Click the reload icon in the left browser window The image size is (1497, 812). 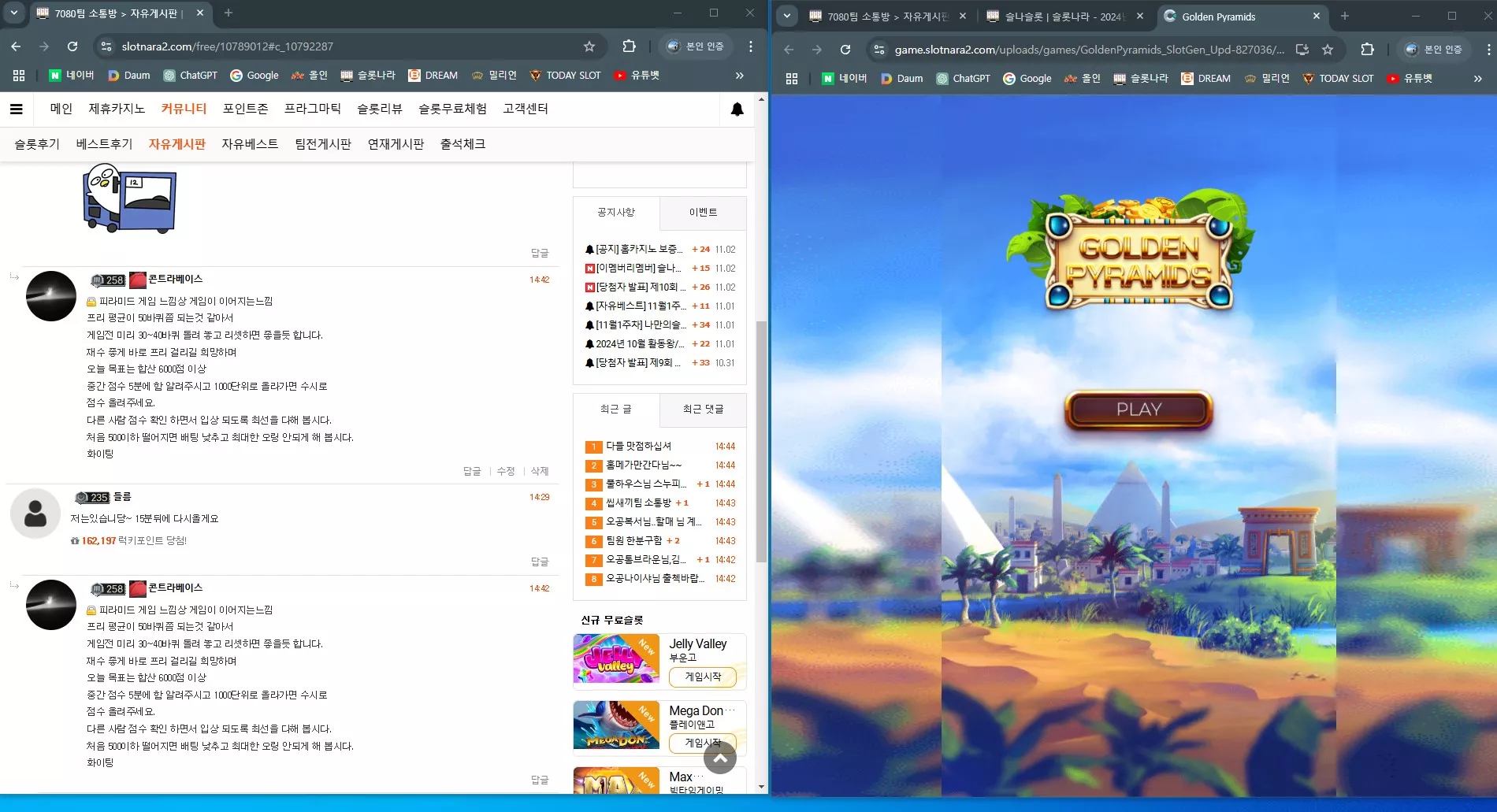pos(72,46)
